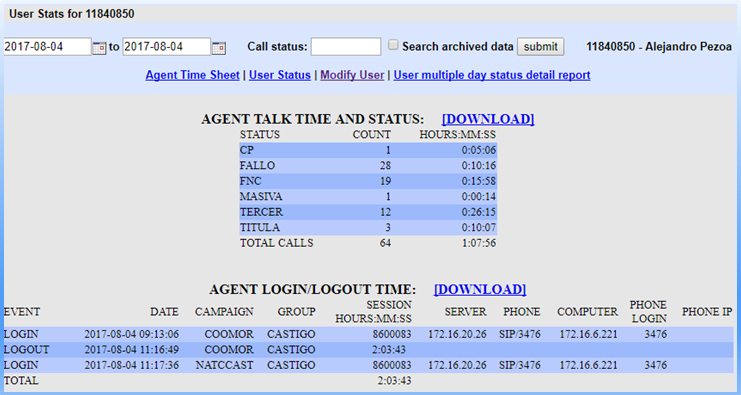The image size is (741, 395).
Task: Click the PHONE LOGIN column header
Action: [648, 312]
